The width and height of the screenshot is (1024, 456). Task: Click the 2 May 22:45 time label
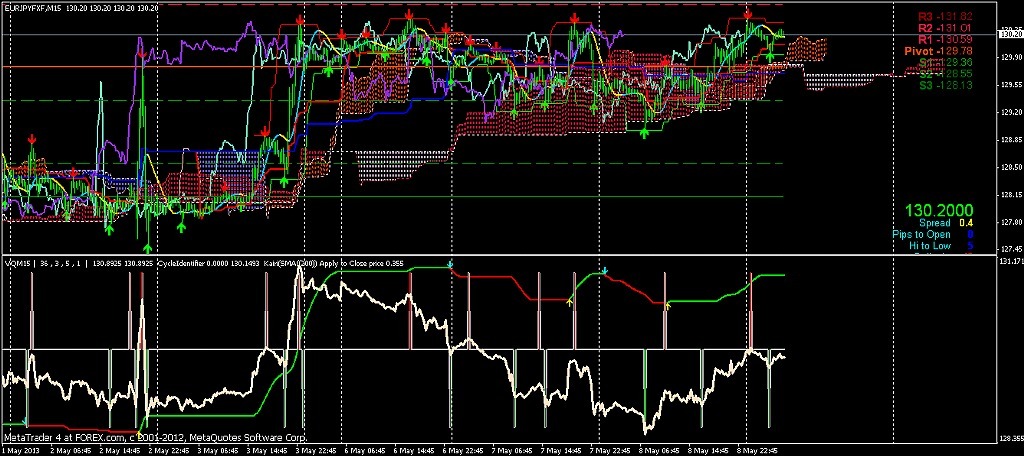click(x=168, y=450)
